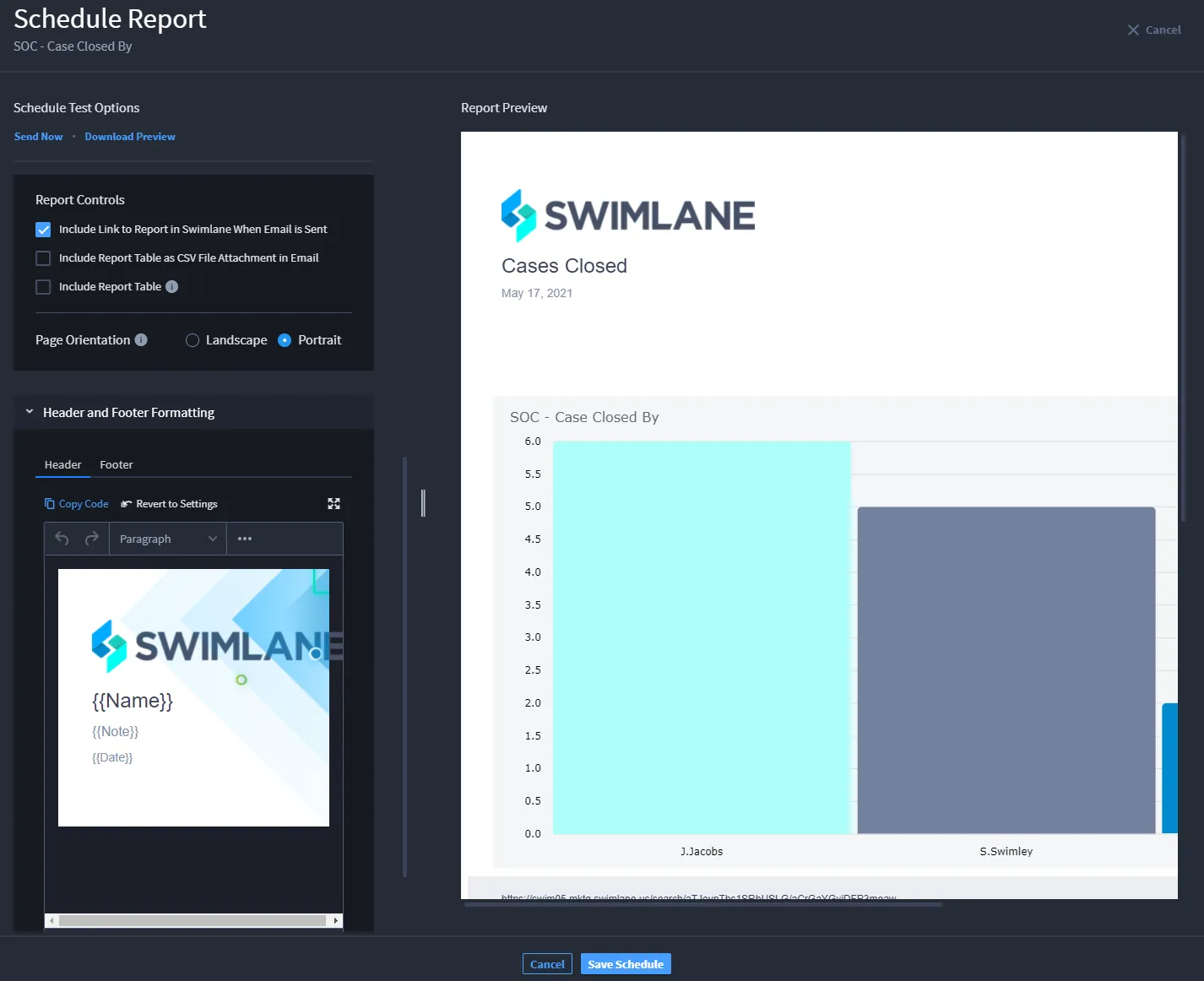Click the Cases Closed title in preview

[564, 266]
